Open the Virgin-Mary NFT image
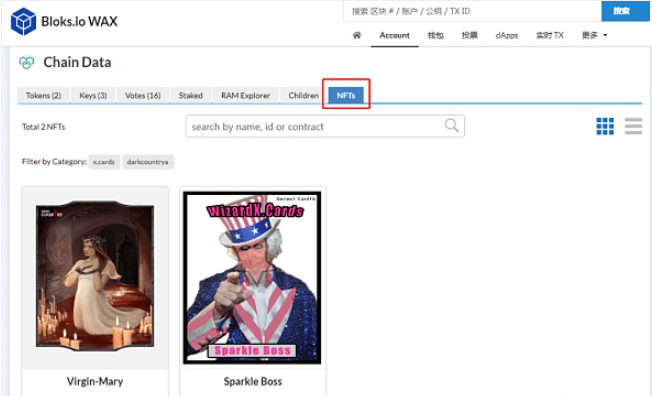The width and height of the screenshot is (652, 396). (x=95, y=275)
